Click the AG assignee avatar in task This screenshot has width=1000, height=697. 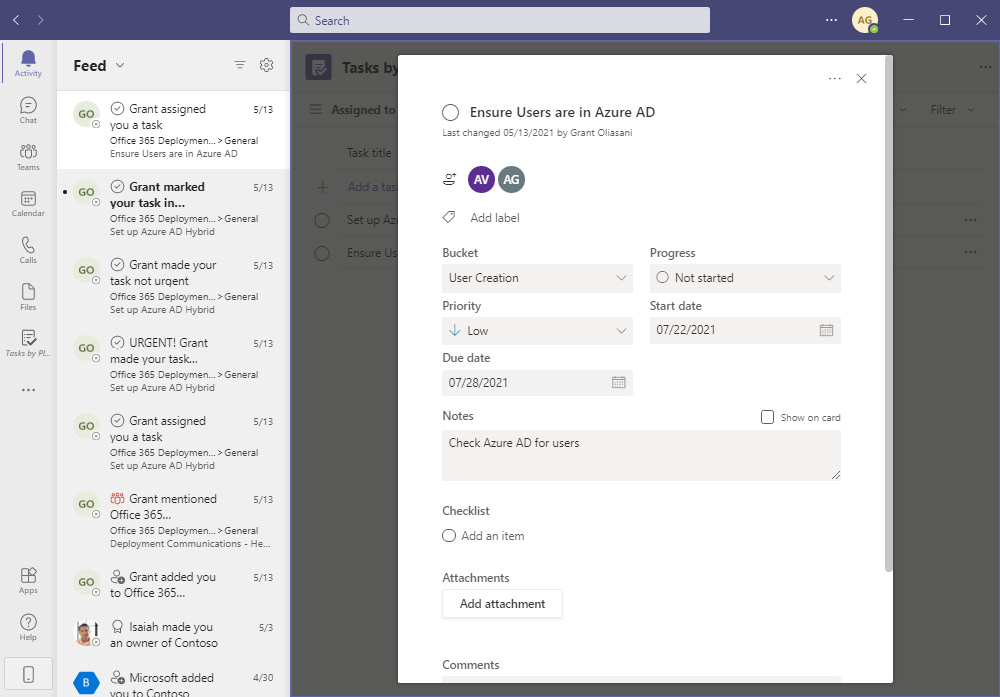tap(511, 180)
